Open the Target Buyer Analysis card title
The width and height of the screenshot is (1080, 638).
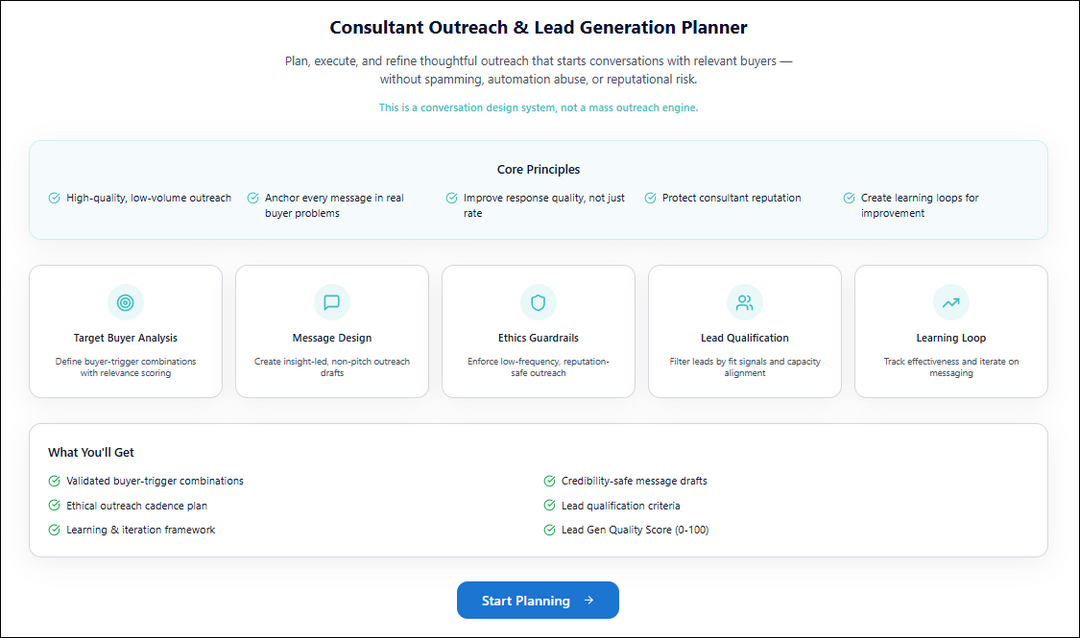125,338
